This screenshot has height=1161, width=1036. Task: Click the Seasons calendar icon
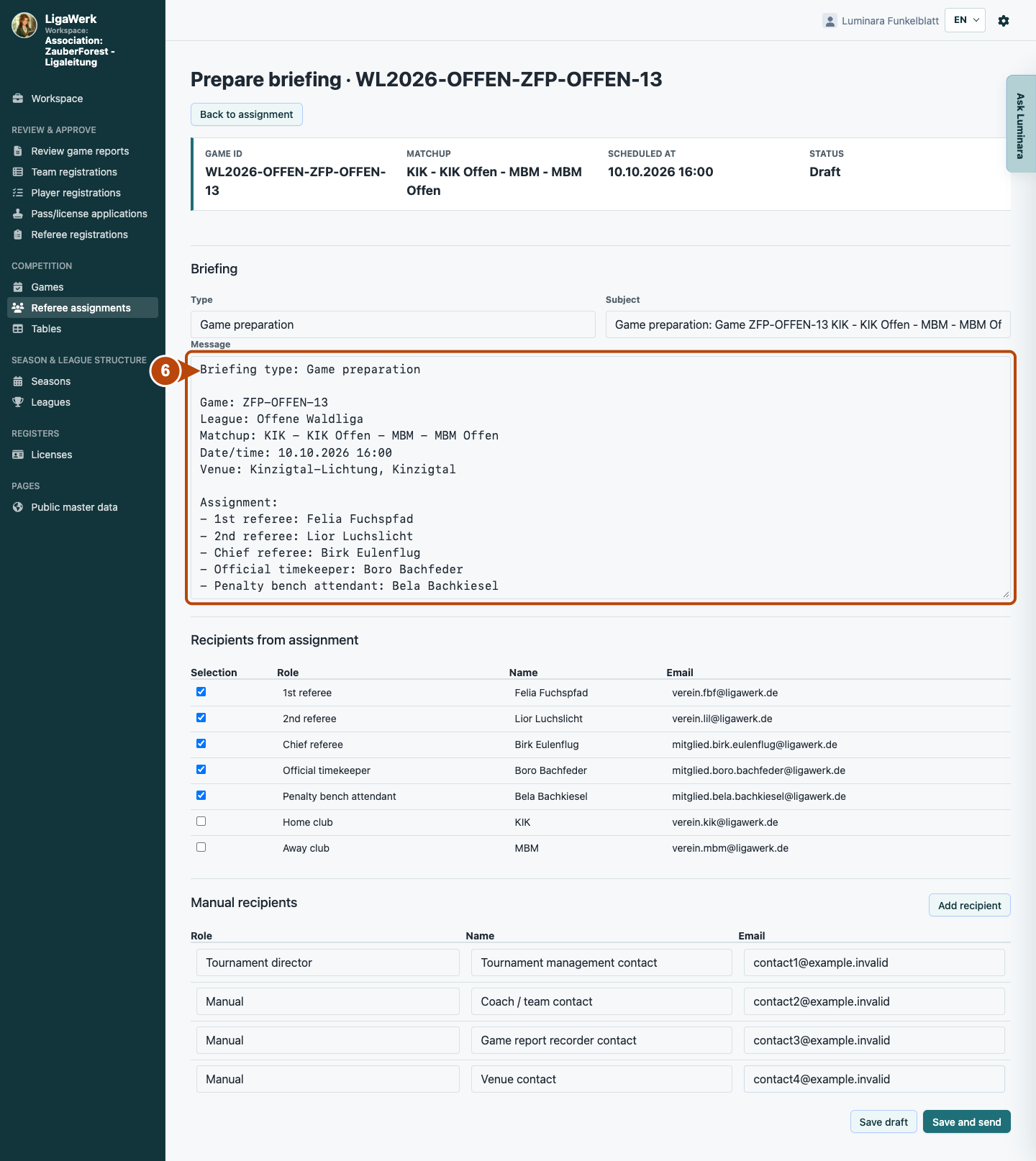tap(18, 381)
